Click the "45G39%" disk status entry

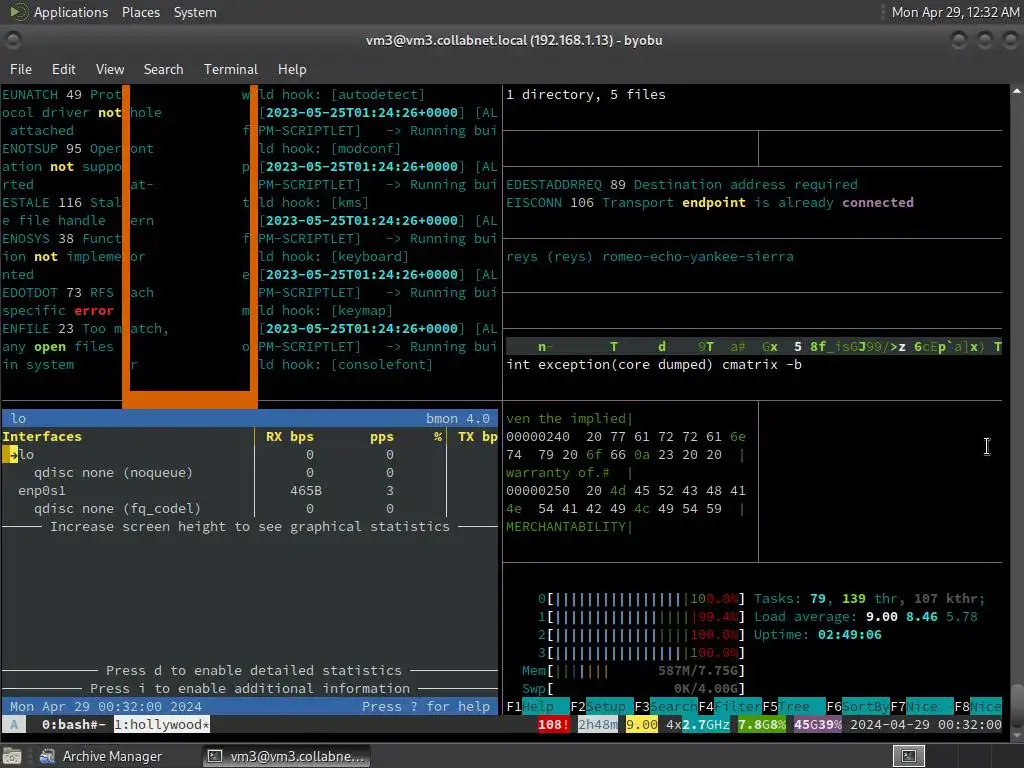pos(818,724)
